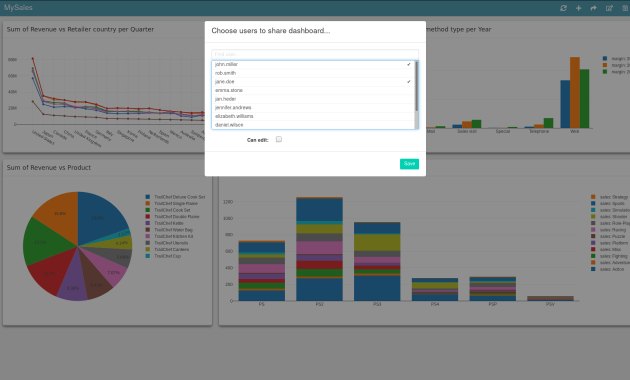Screen dimensions: 630x380
Task: Click the MySales title in header
Action: pyautogui.click(x=18, y=8)
